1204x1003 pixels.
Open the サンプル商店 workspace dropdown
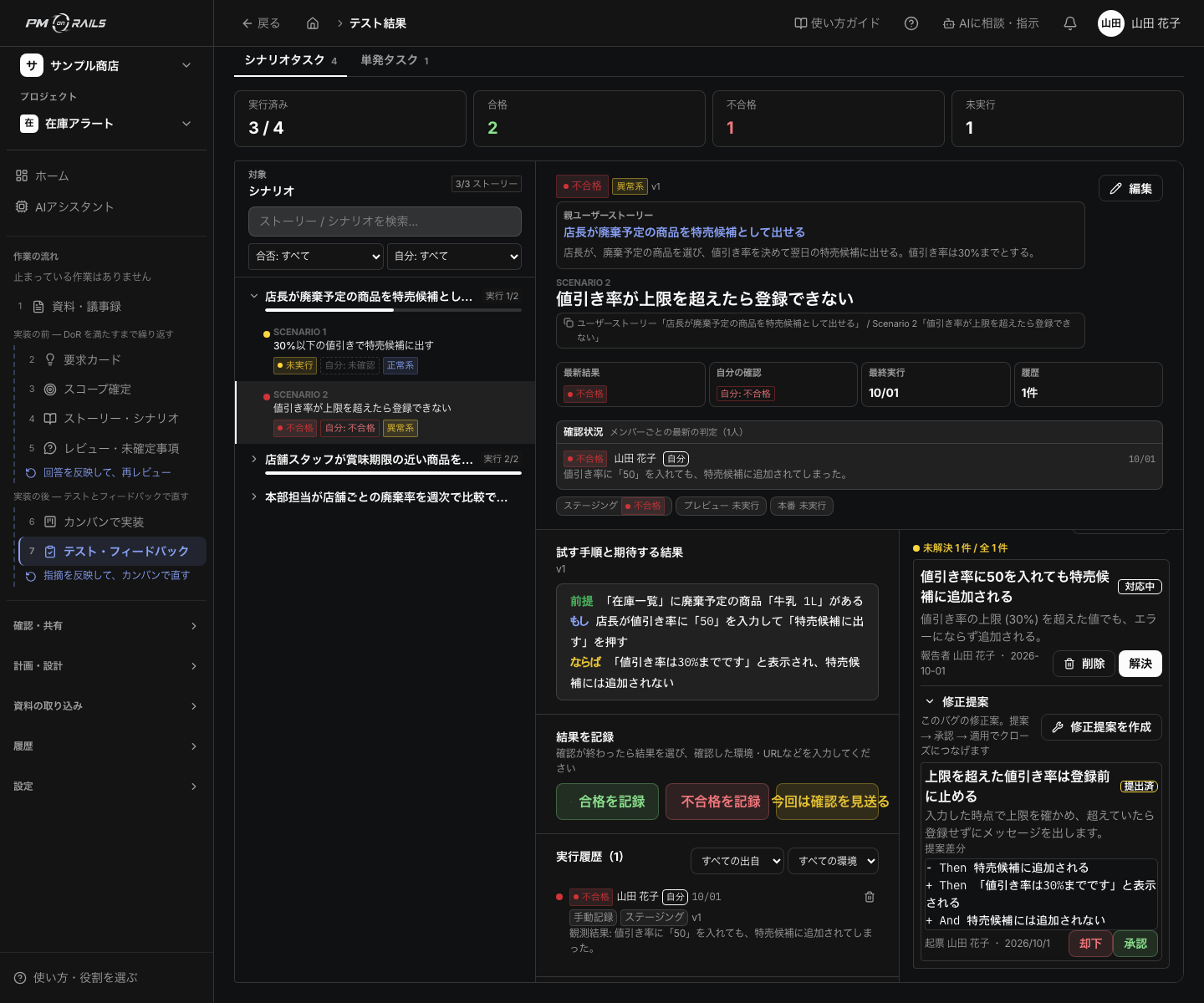tap(106, 65)
